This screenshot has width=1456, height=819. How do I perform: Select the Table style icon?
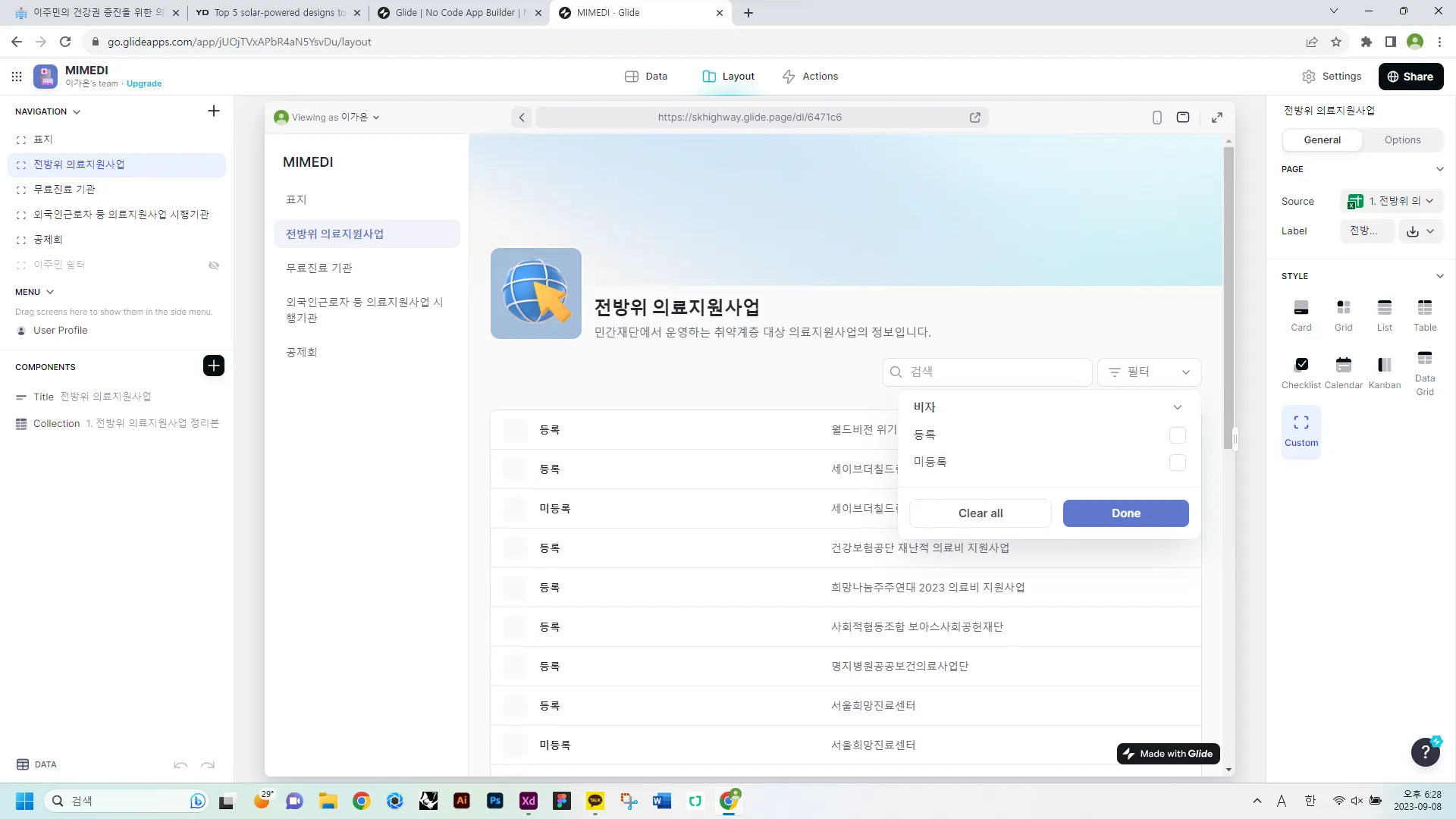(x=1424, y=308)
